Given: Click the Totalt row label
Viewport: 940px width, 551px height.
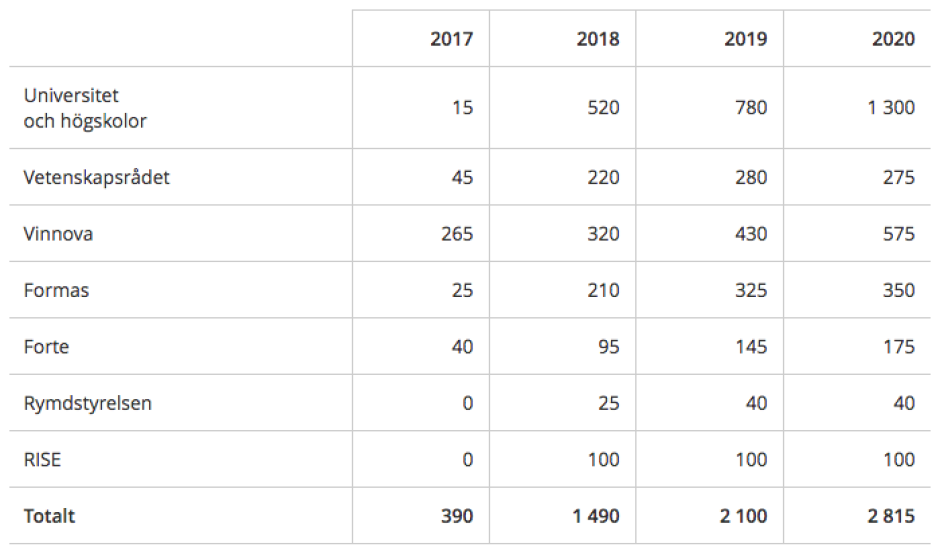Looking at the screenshot, I should (x=50, y=516).
